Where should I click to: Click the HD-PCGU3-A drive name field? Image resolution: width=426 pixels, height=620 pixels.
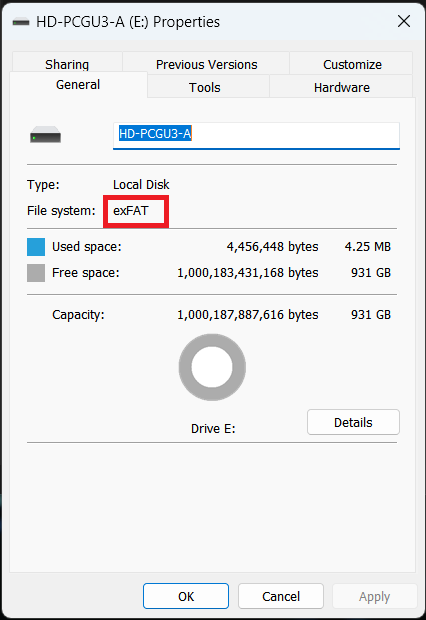pyautogui.click(x=256, y=136)
